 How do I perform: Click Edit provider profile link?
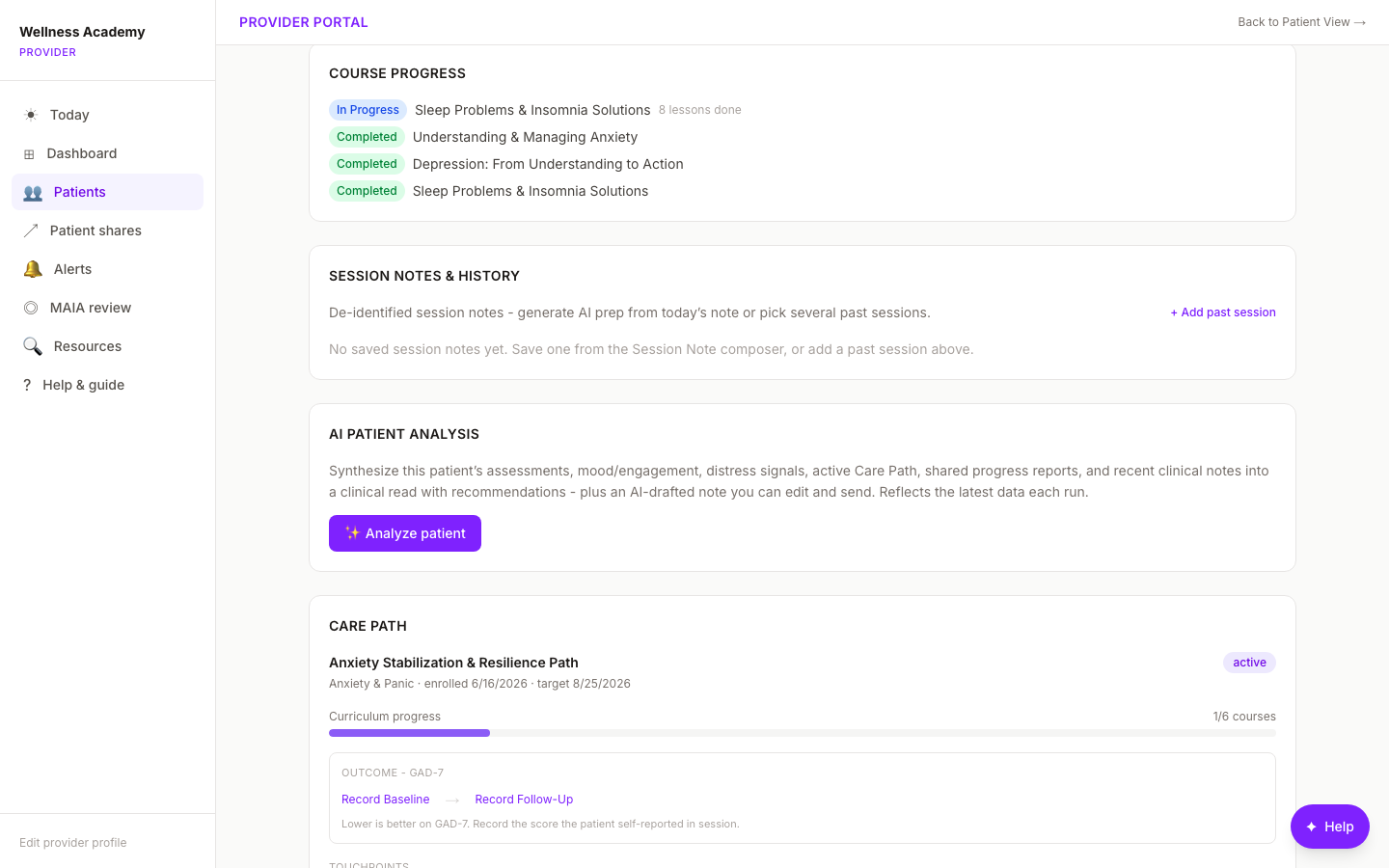(73, 843)
